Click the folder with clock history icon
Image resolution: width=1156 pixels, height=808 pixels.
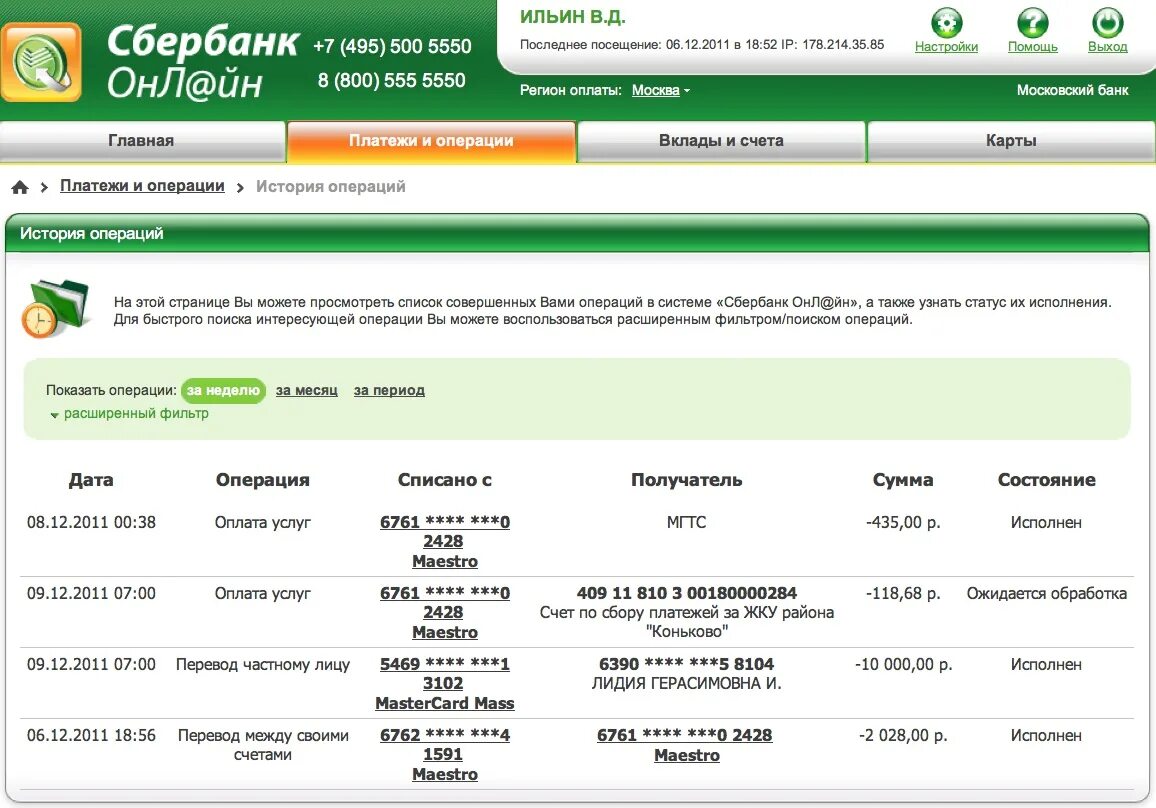pyautogui.click(x=55, y=308)
